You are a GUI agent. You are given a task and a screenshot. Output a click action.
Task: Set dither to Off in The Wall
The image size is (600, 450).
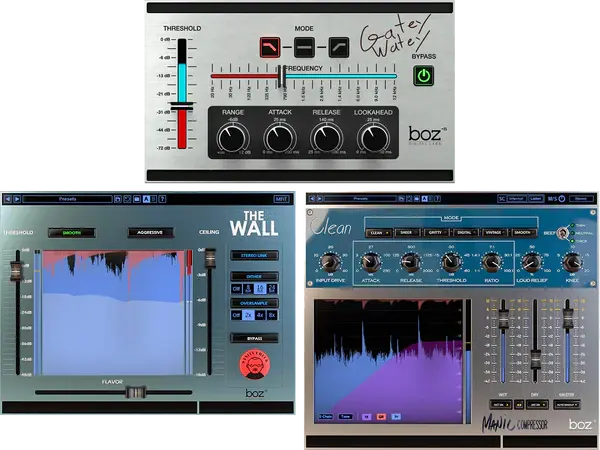tap(236, 289)
